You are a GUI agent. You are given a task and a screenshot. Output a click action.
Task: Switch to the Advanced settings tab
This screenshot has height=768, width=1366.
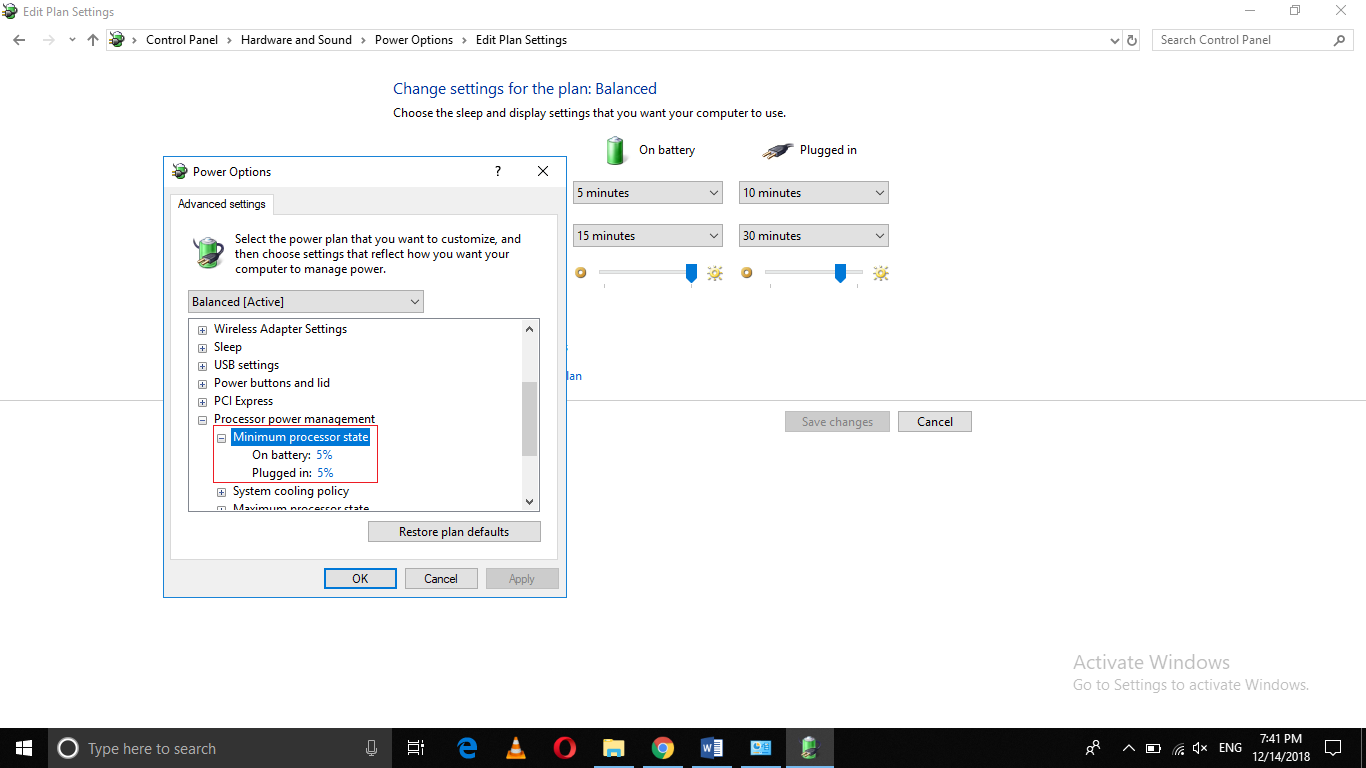pos(221,204)
